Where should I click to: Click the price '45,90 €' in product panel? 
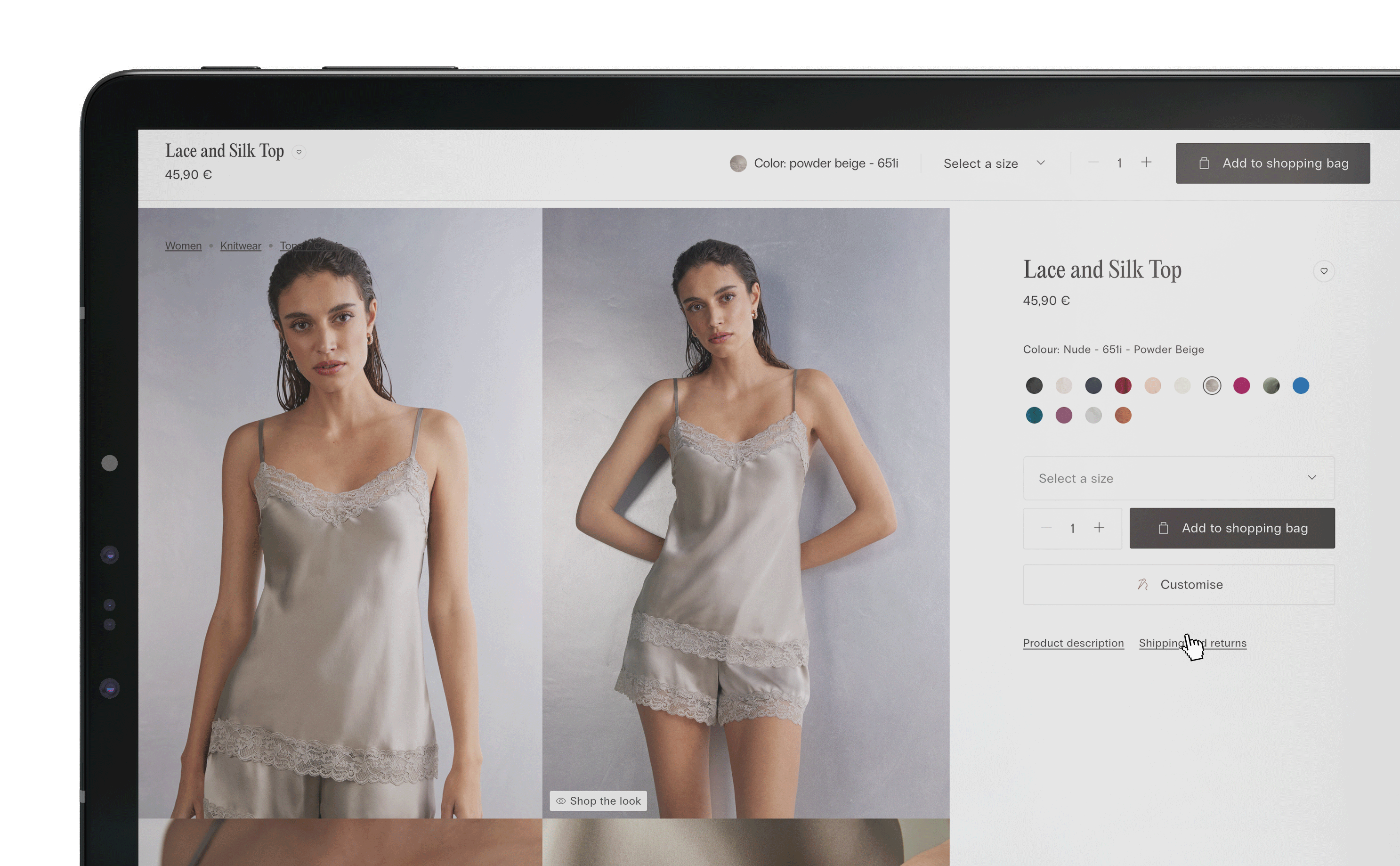pos(1046,301)
